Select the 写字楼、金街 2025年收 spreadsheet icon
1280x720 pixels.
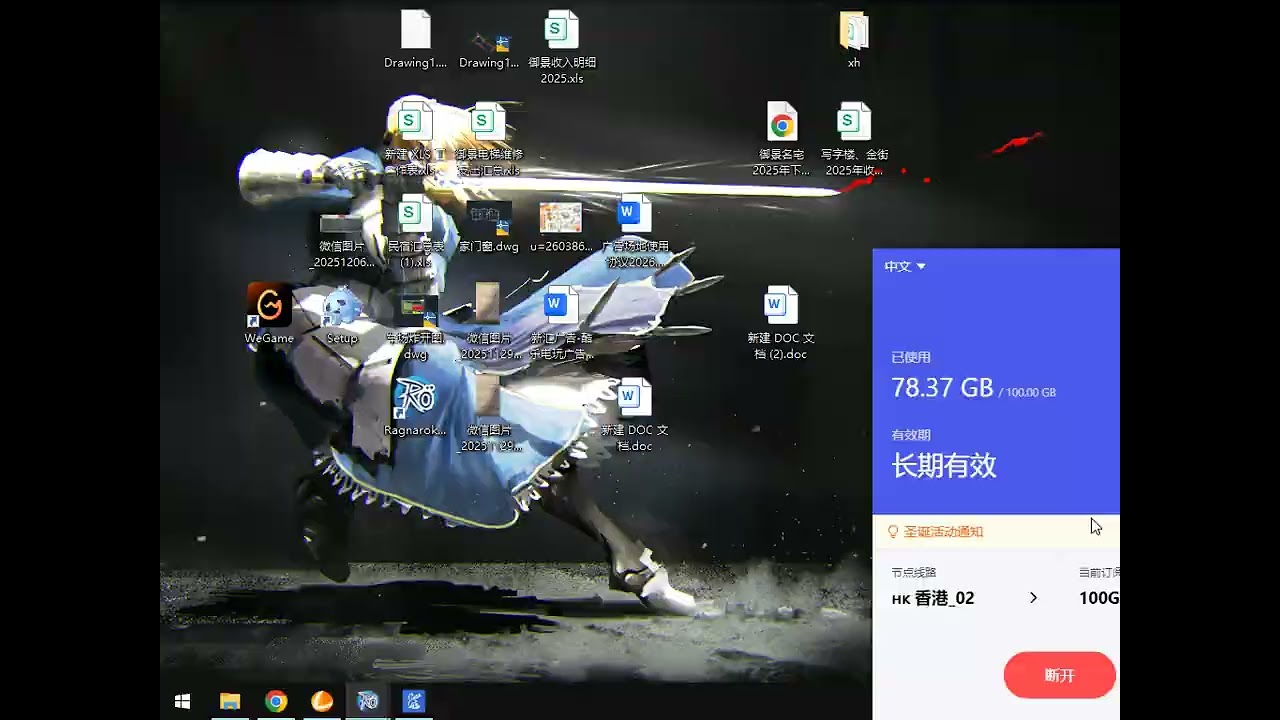click(854, 122)
